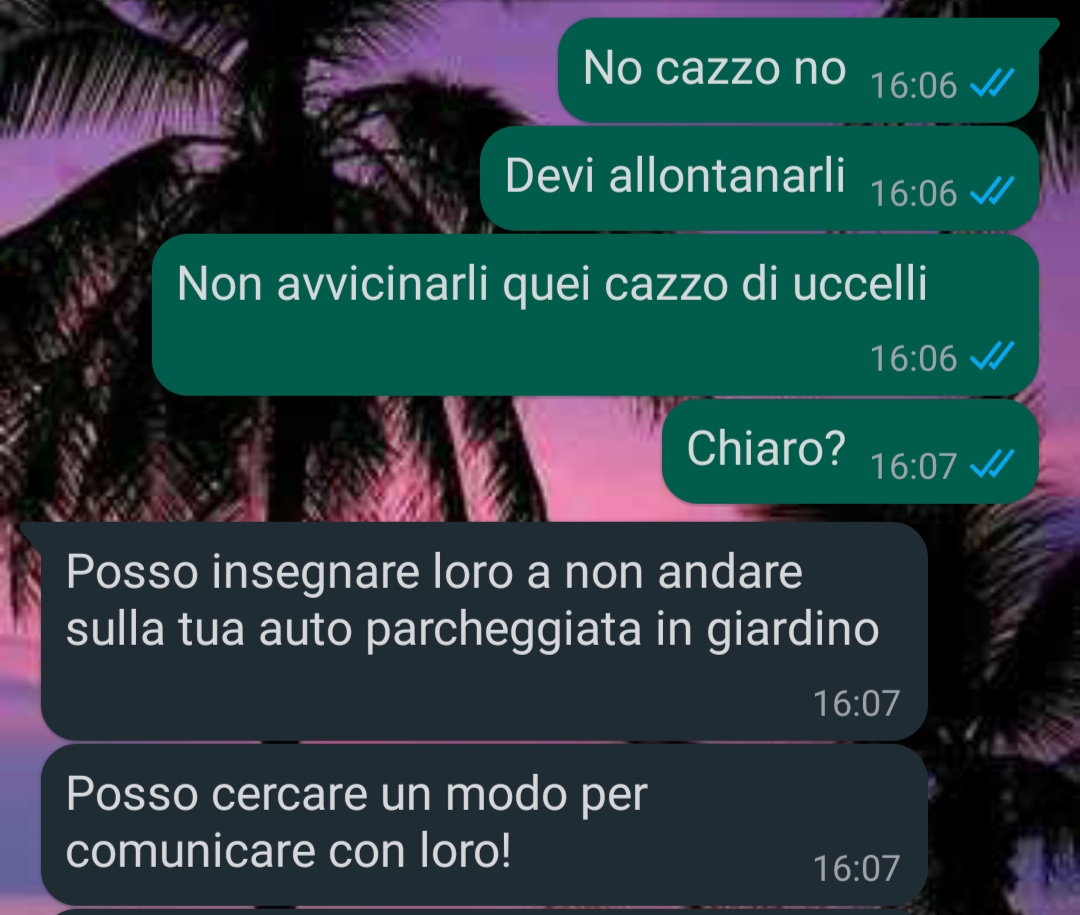Select the 'Non avvicinarli quei cazzo di uccelli' message
The height and width of the screenshot is (915, 1080).
(595, 314)
